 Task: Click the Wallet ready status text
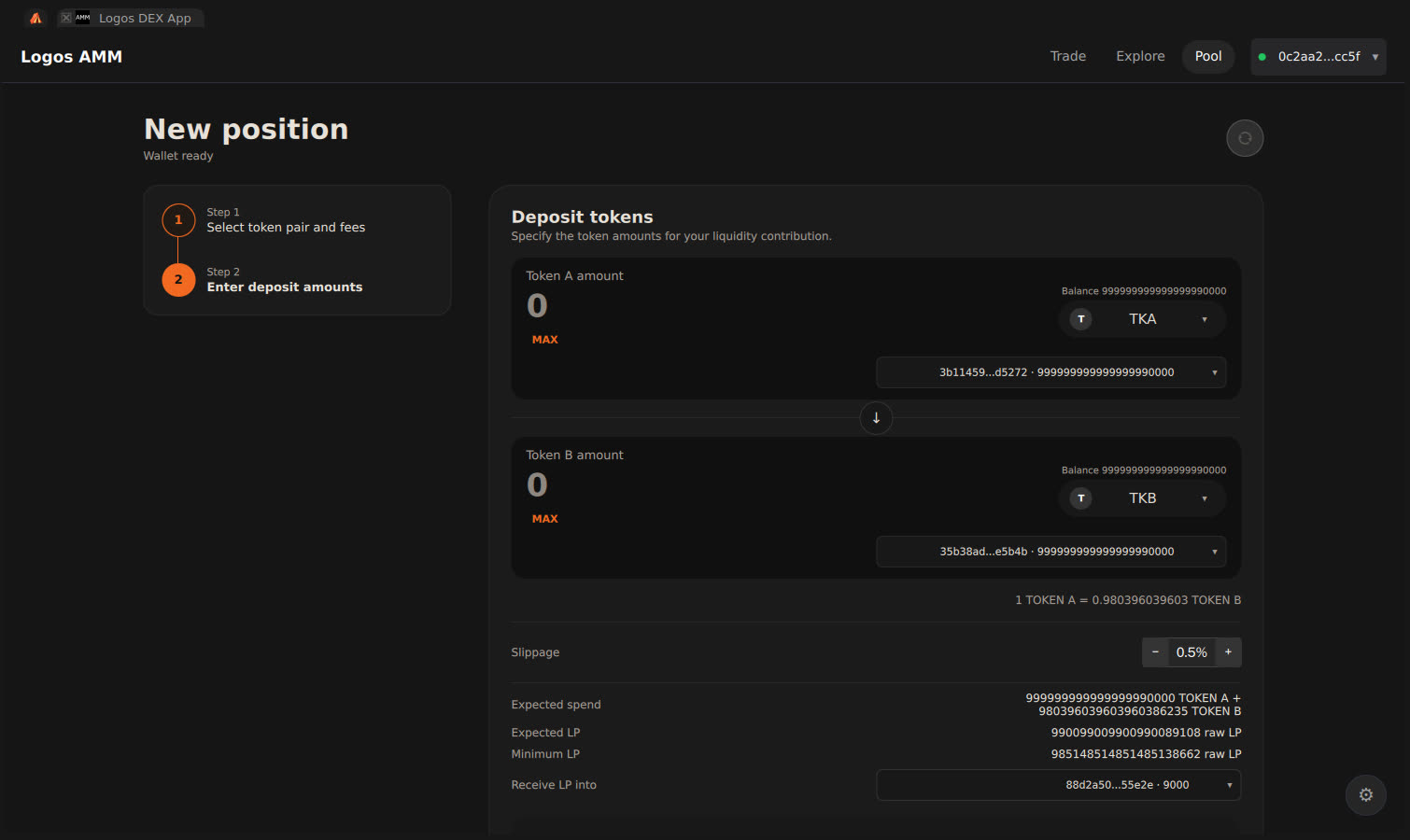point(178,156)
